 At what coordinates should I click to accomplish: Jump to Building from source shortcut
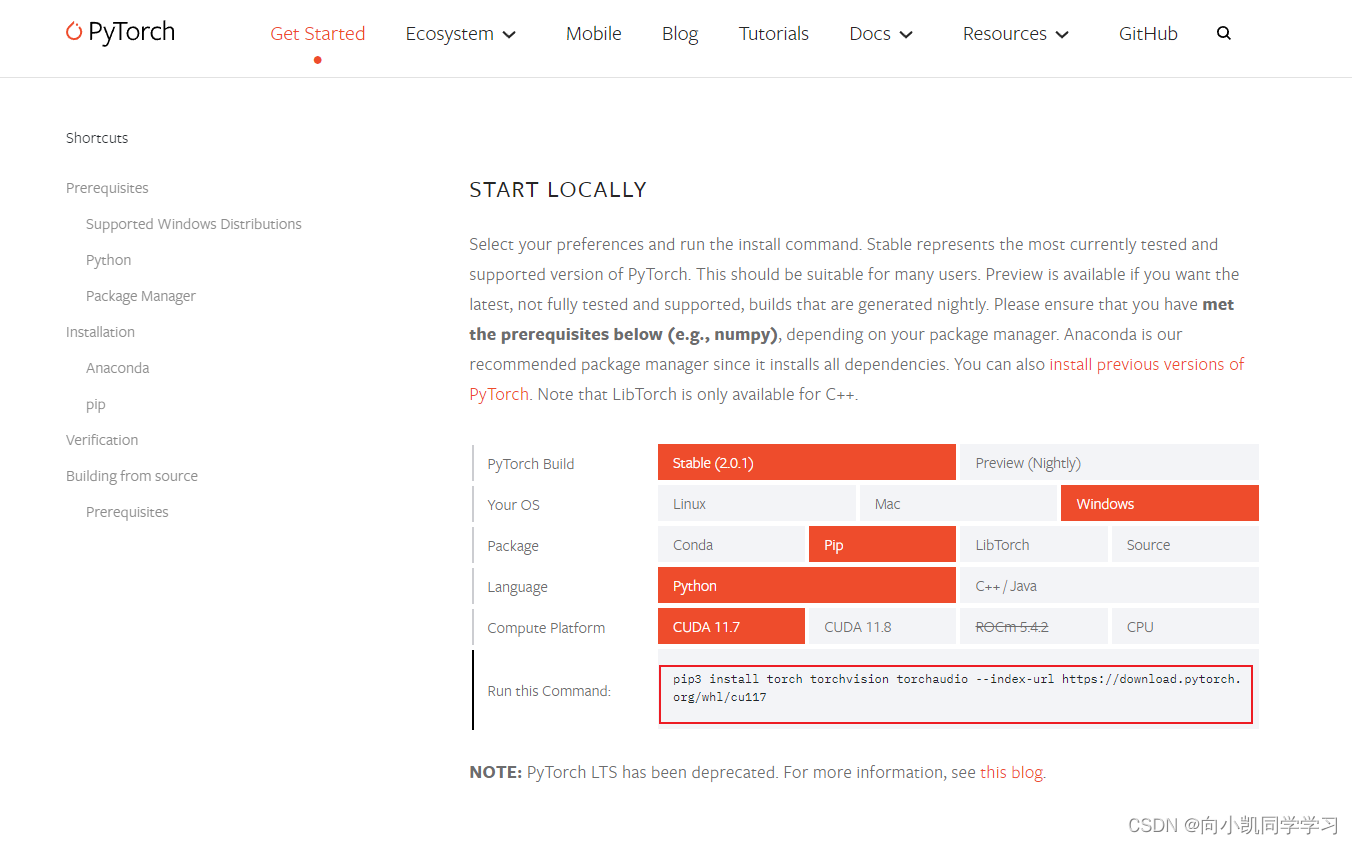pos(132,476)
